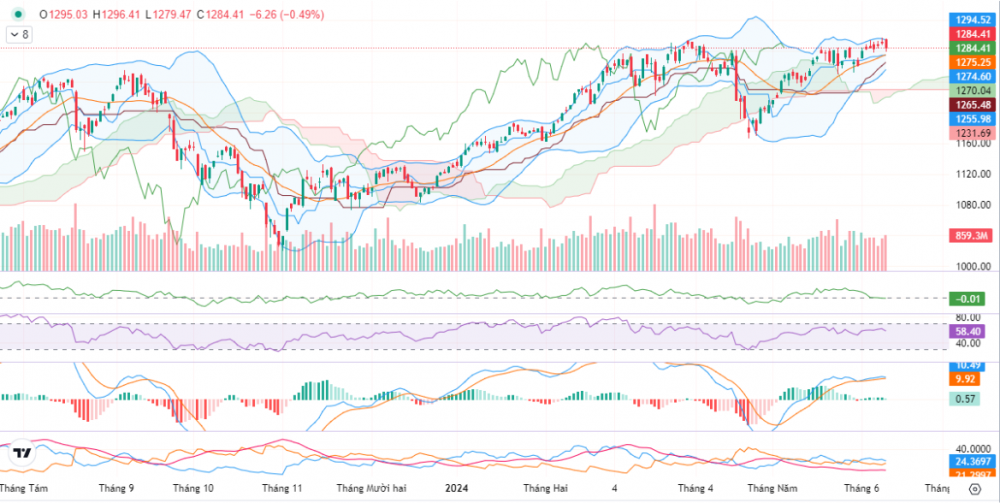The width and height of the screenshot is (1000, 503).
Task: Click the -0.01 indicator value label
Action: click(x=968, y=298)
